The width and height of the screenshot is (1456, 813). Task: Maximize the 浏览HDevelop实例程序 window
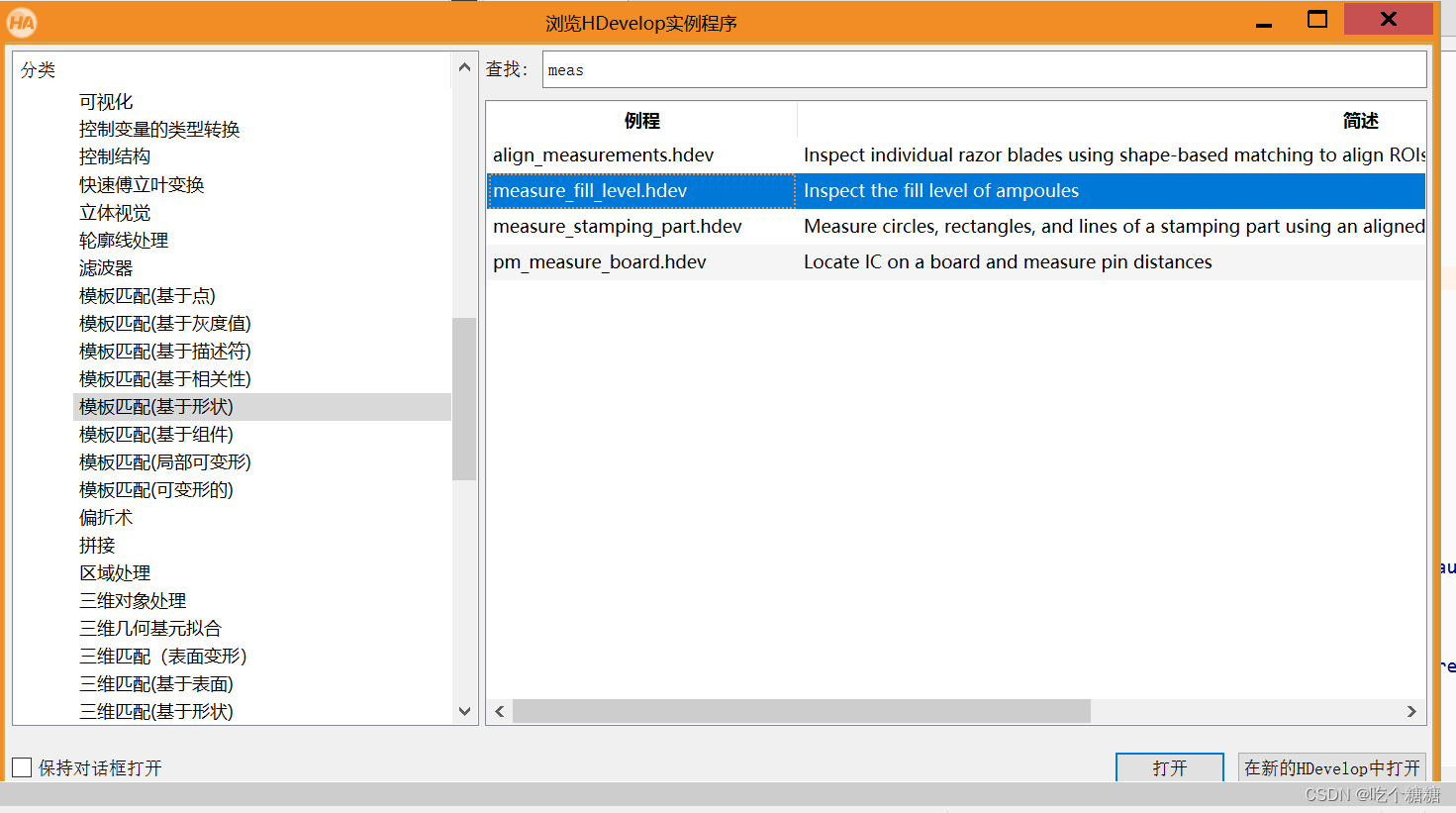tap(1317, 19)
